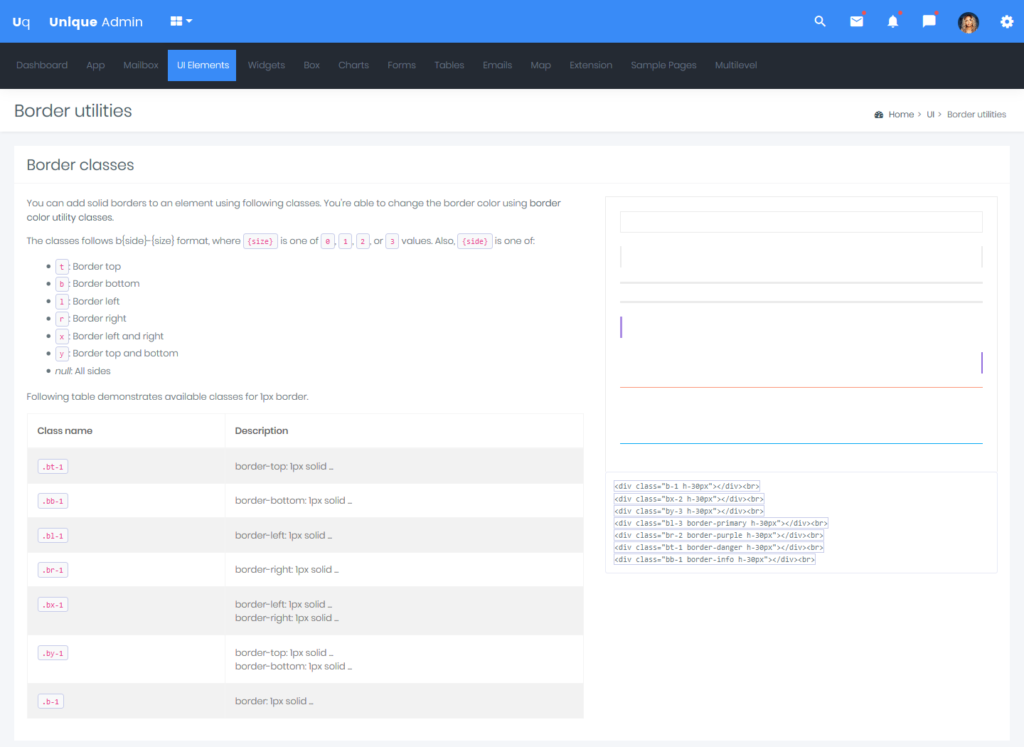Screen dimensions: 1024x747
Task: Expand the apps grid dropdown caret
Action: point(190,20)
